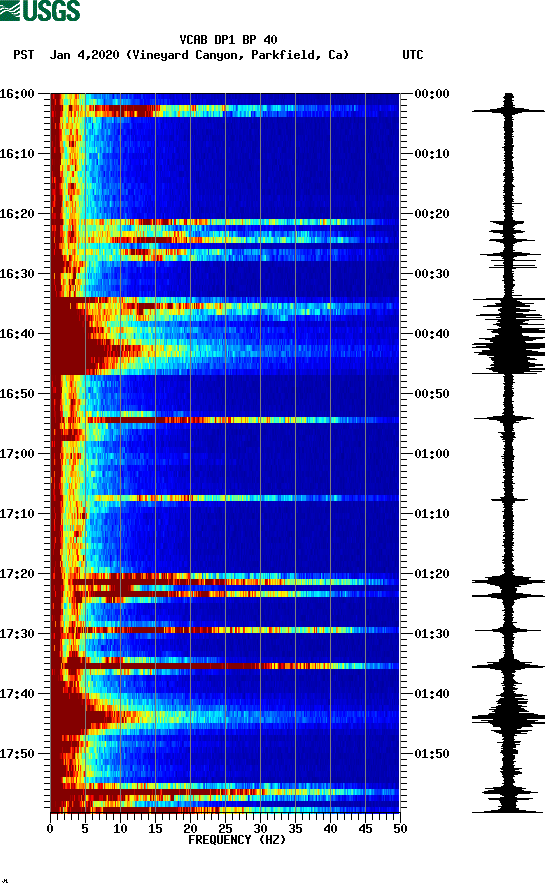552x892 pixels.
Task: Click the PST timezone label
Action: point(23,55)
